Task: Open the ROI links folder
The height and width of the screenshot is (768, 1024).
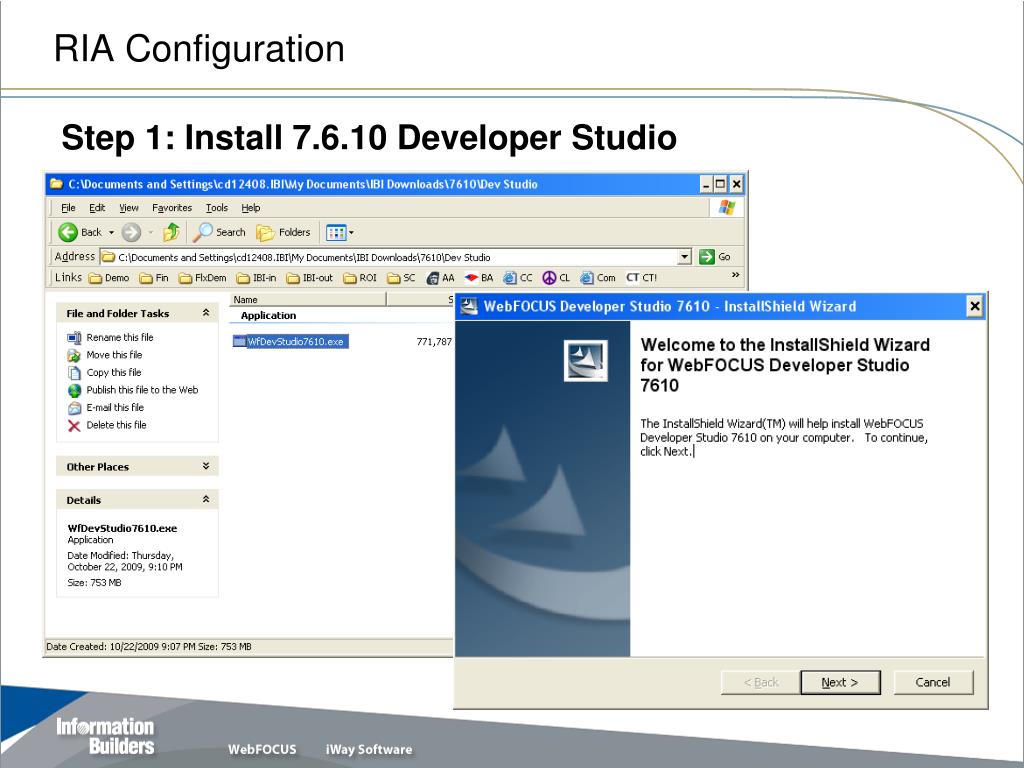Action: pyautogui.click(x=360, y=278)
